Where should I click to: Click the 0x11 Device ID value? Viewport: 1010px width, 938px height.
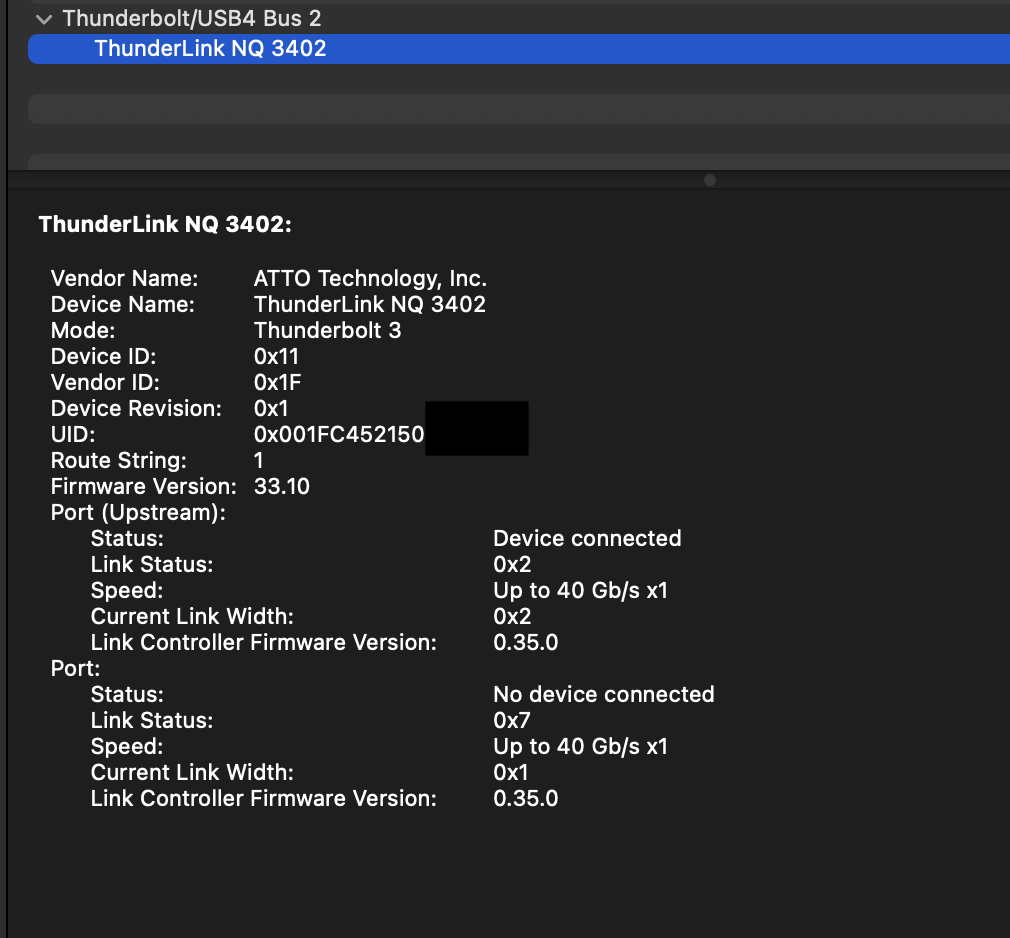coord(276,356)
